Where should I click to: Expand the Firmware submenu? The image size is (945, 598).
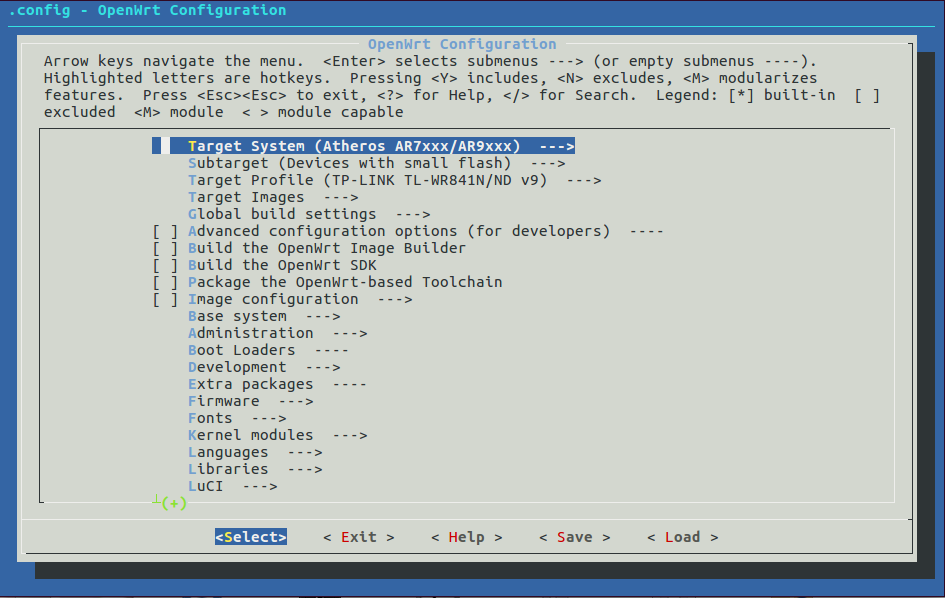click(x=251, y=401)
